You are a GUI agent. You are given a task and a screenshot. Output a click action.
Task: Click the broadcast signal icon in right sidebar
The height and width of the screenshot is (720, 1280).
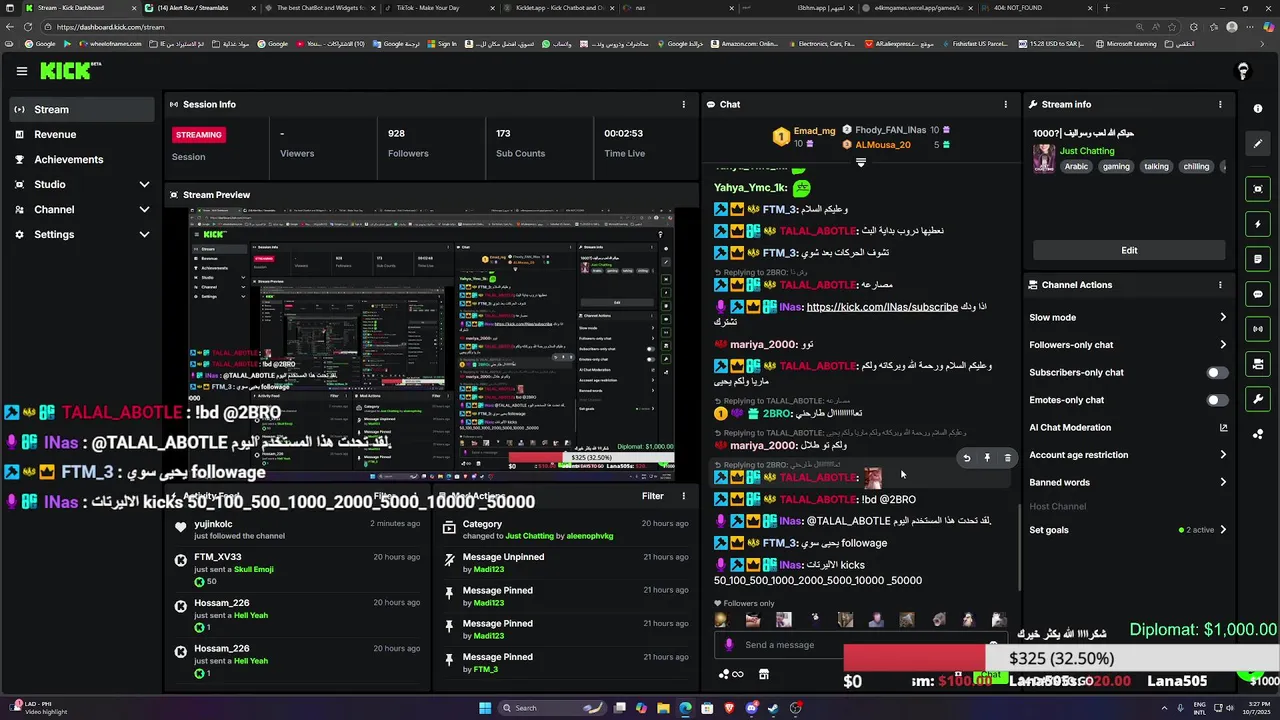click(x=1258, y=329)
